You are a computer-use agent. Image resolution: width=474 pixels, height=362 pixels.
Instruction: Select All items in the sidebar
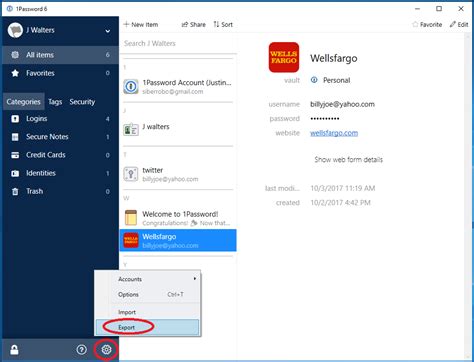[60, 55]
